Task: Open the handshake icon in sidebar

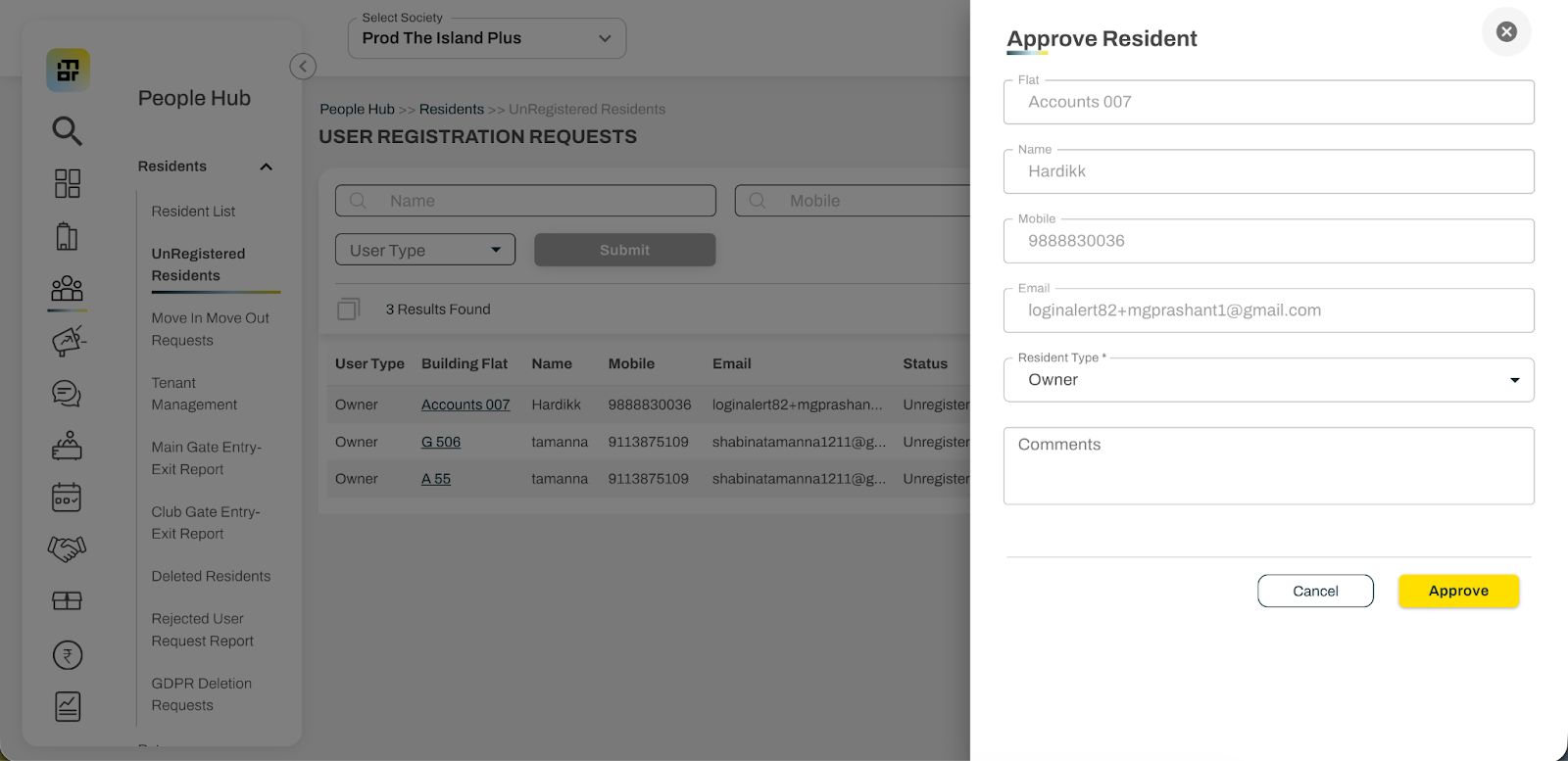Action: tap(67, 548)
